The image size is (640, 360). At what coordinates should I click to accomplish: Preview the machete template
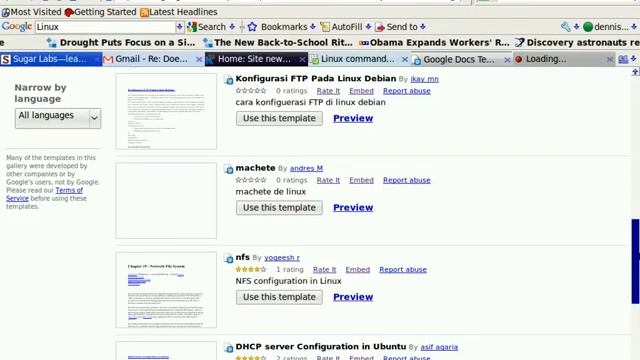(353, 208)
